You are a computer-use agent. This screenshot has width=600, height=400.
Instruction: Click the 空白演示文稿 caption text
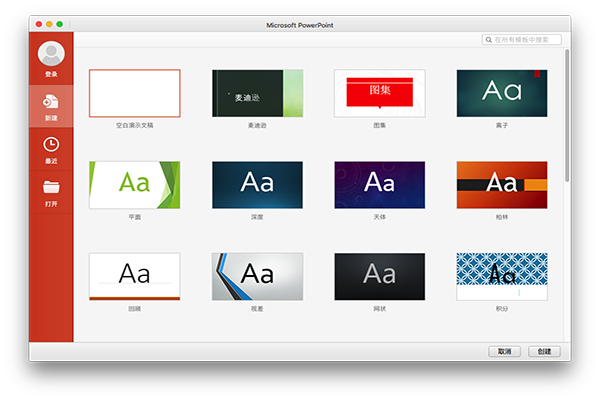[135, 125]
